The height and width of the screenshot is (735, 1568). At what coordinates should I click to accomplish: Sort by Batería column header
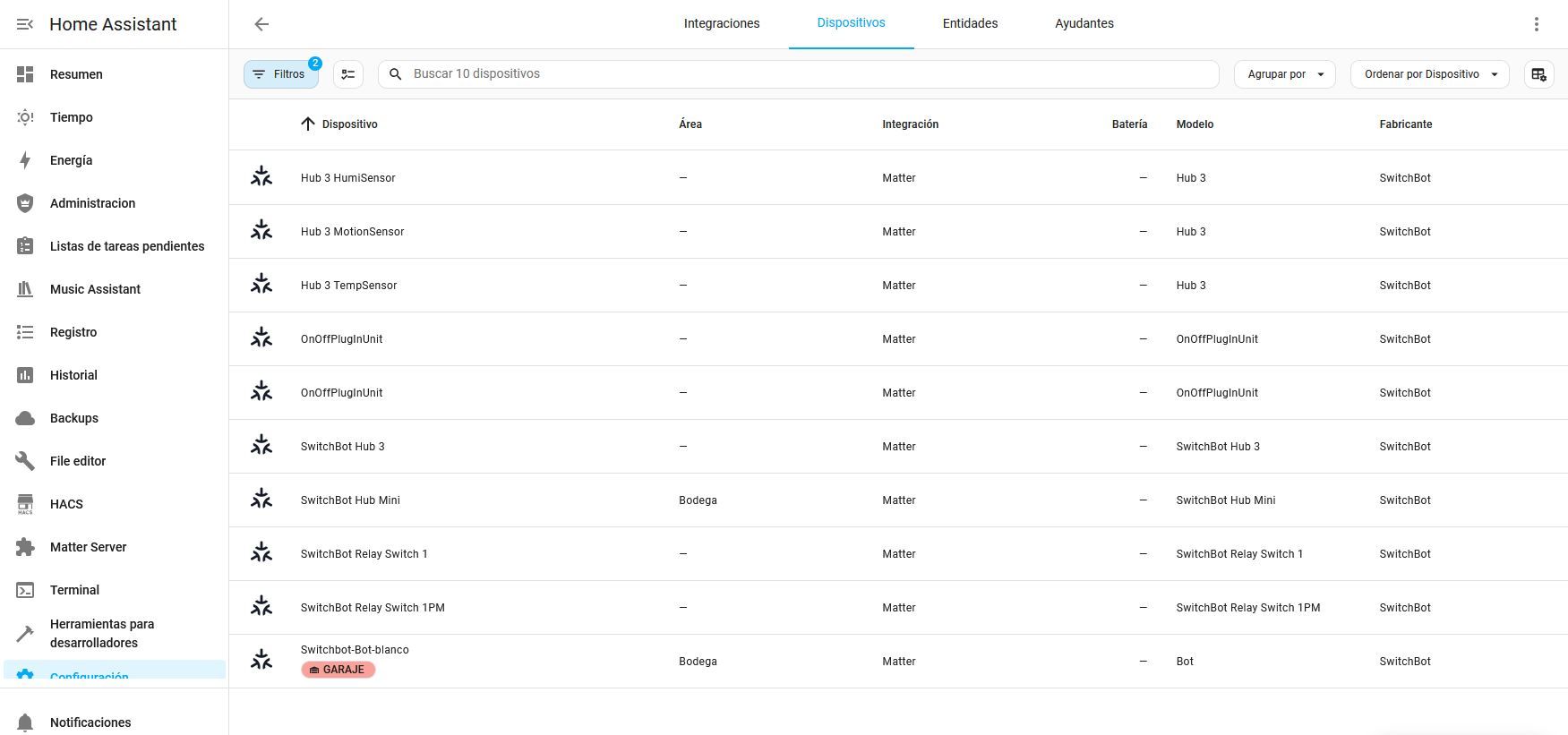[1129, 124]
